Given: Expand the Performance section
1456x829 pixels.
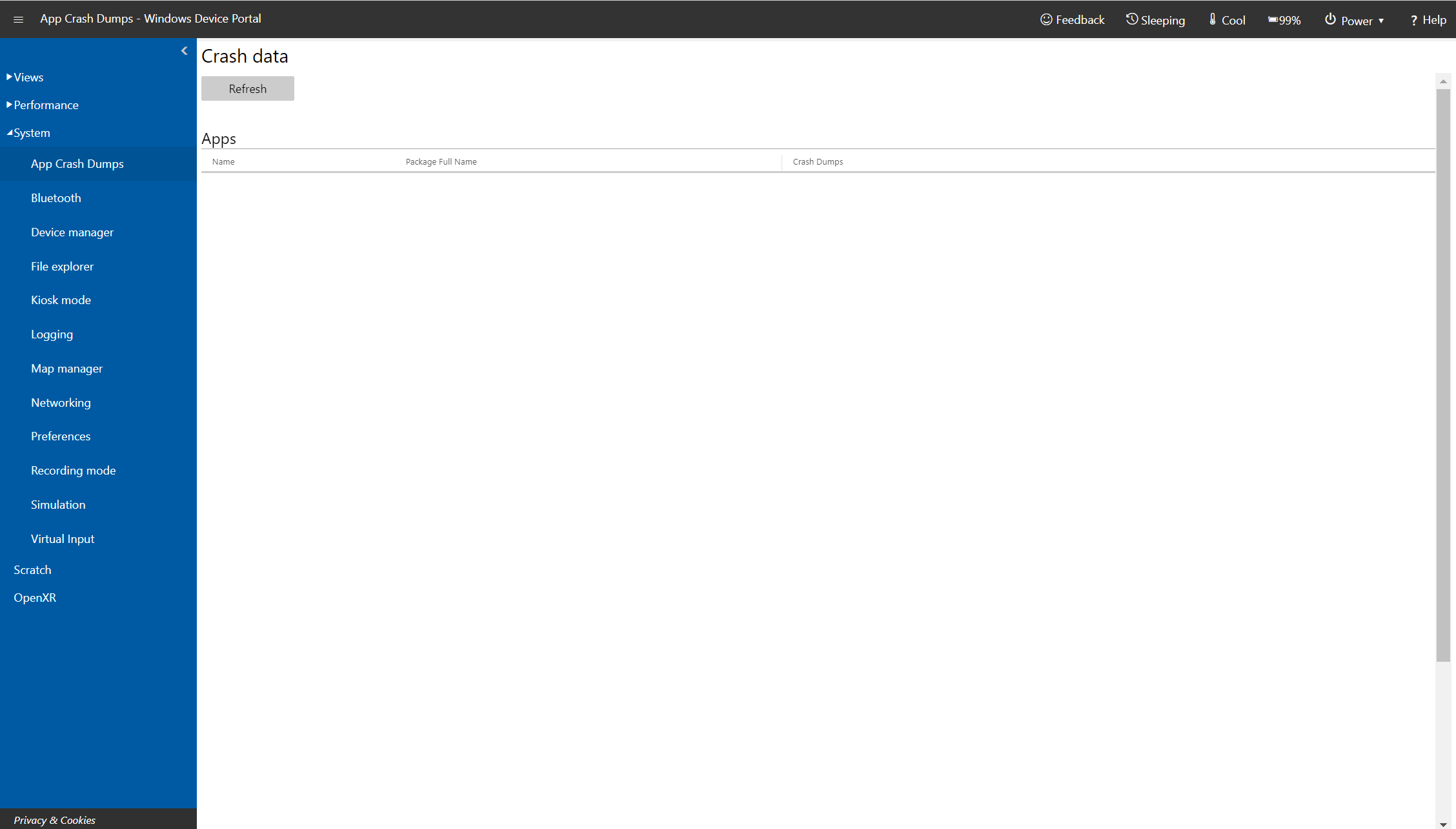Looking at the screenshot, I should (45, 105).
